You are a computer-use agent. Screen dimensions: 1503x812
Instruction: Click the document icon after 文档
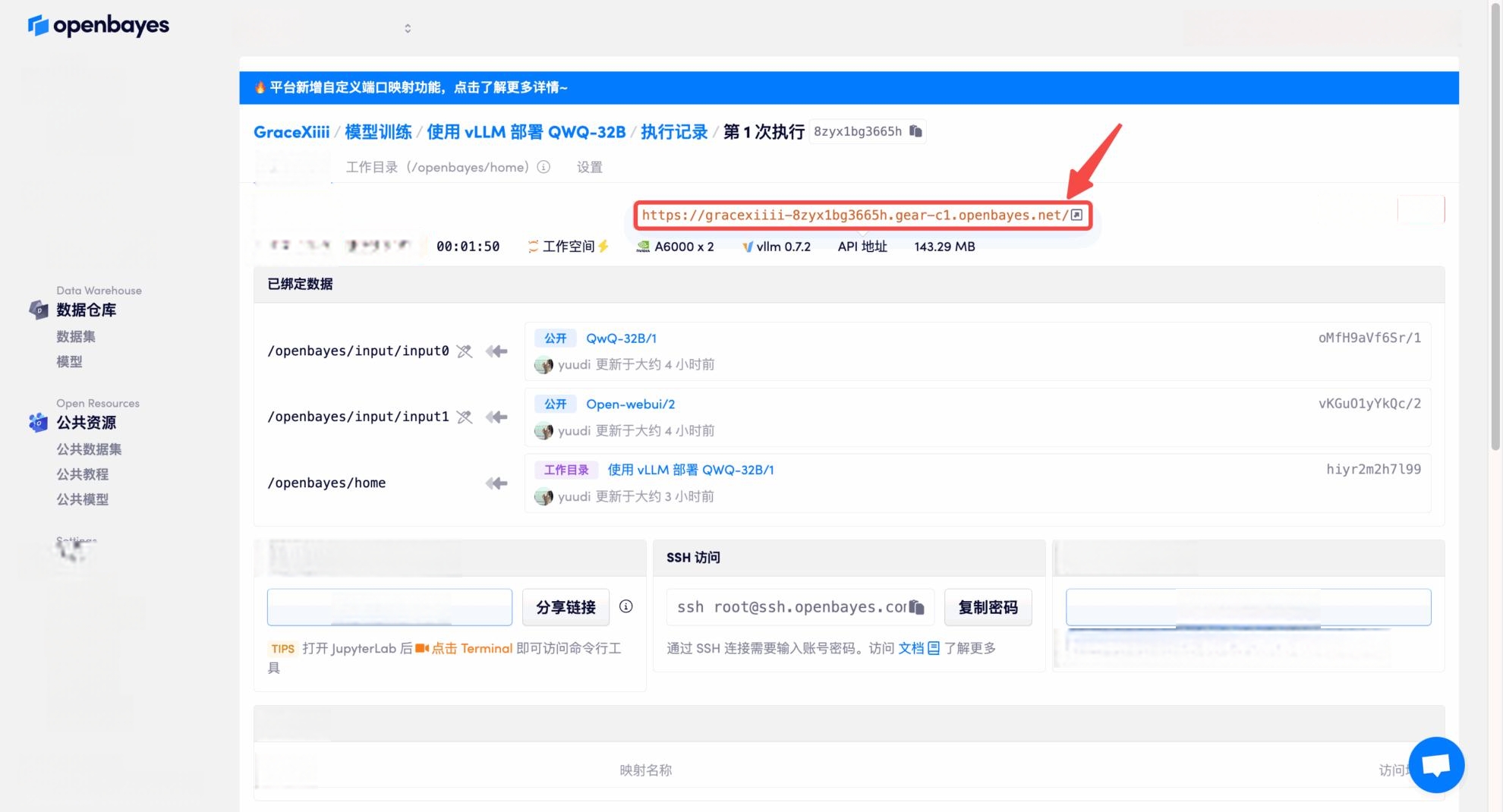pos(934,648)
